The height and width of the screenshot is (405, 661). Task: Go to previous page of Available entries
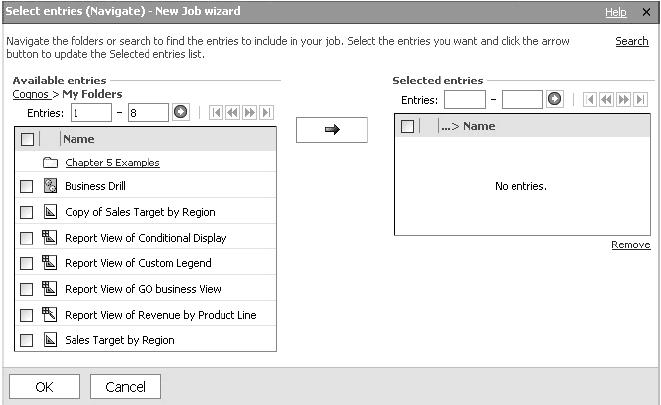pyautogui.click(x=232, y=113)
